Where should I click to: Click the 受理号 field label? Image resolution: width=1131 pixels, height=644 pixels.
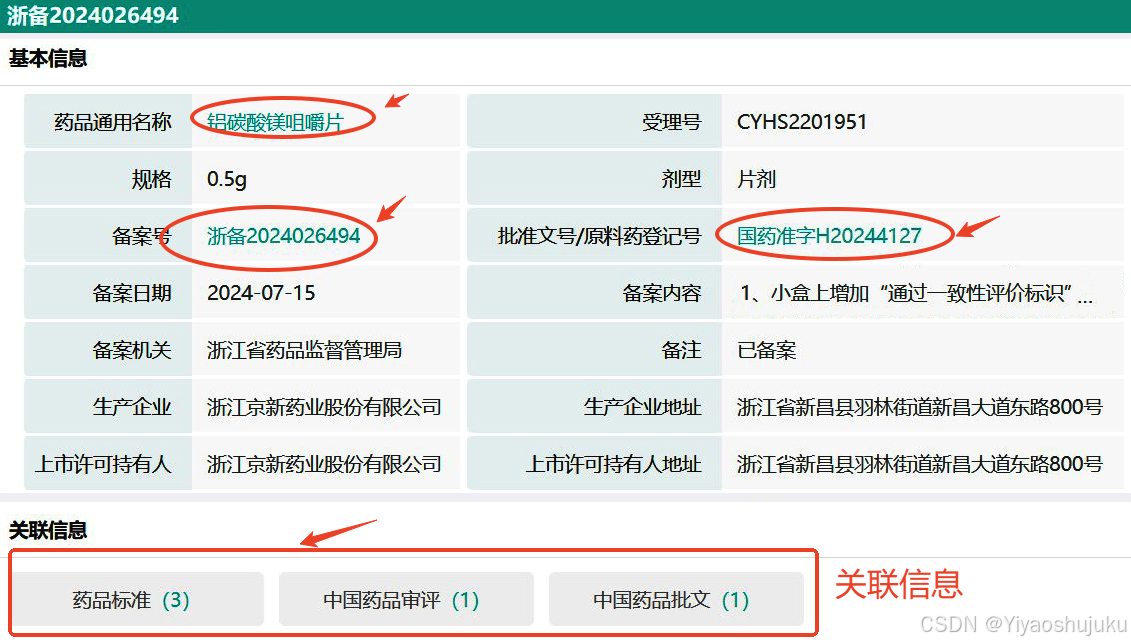(x=672, y=122)
